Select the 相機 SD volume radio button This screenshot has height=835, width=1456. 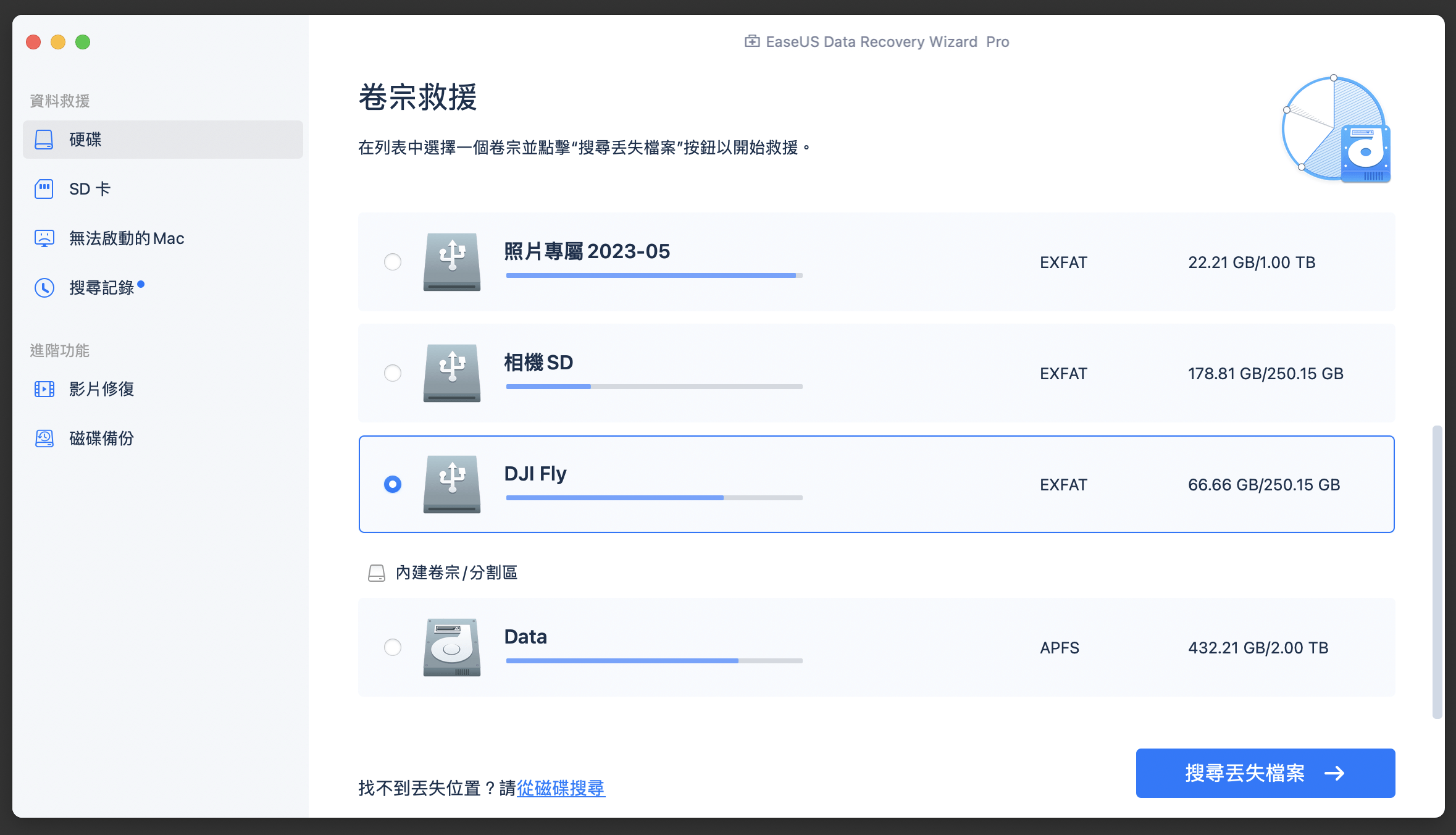393,373
